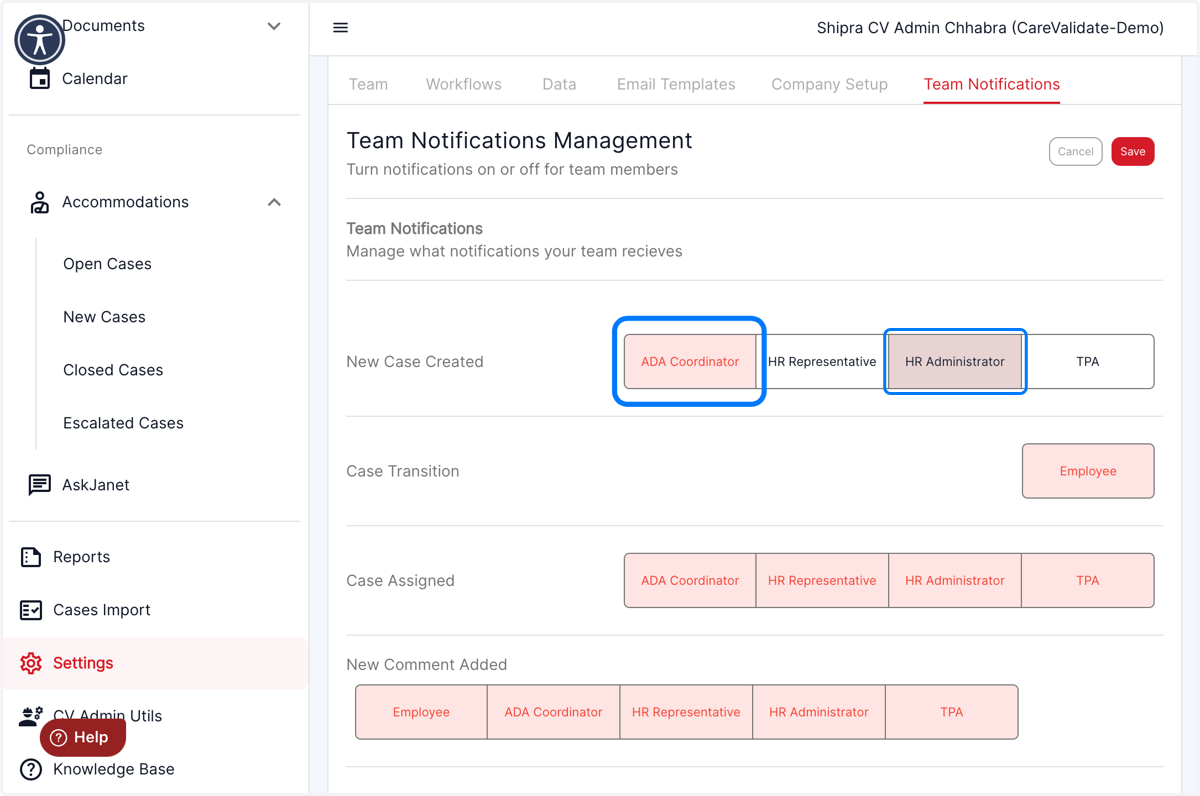Toggle HR Representative for New Case Created

click(x=822, y=361)
